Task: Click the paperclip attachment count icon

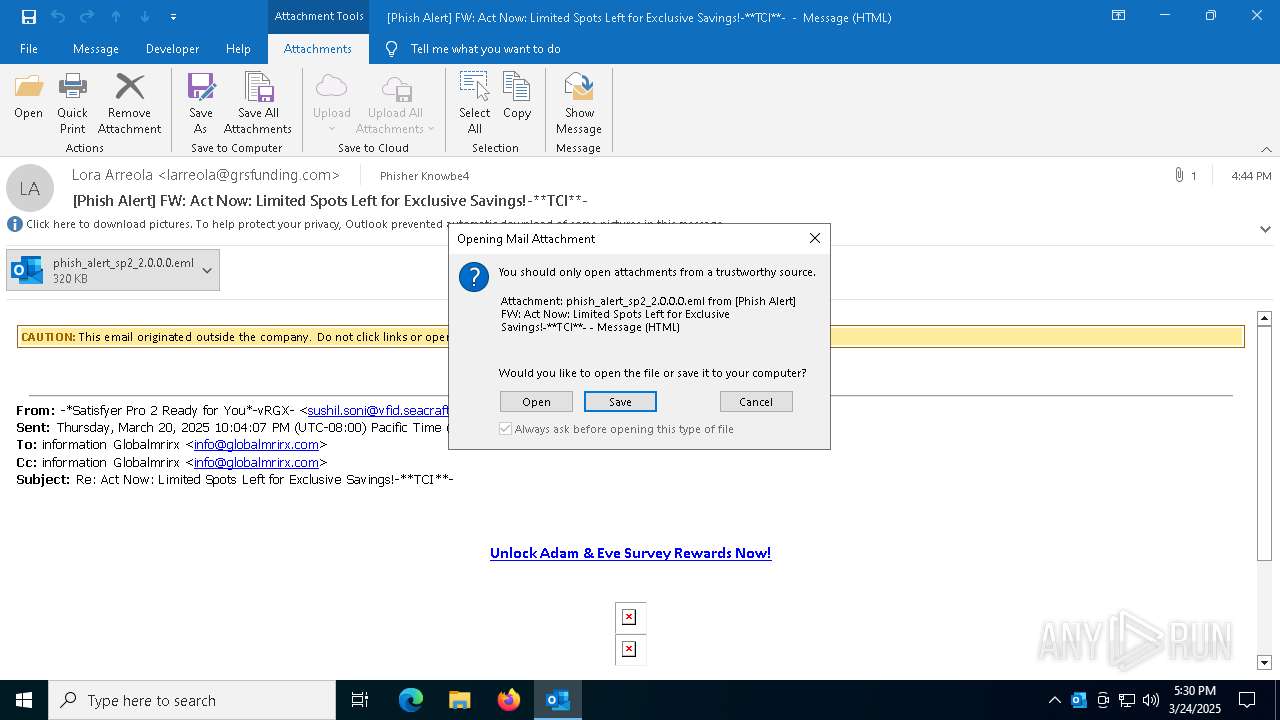Action: pos(1180,175)
